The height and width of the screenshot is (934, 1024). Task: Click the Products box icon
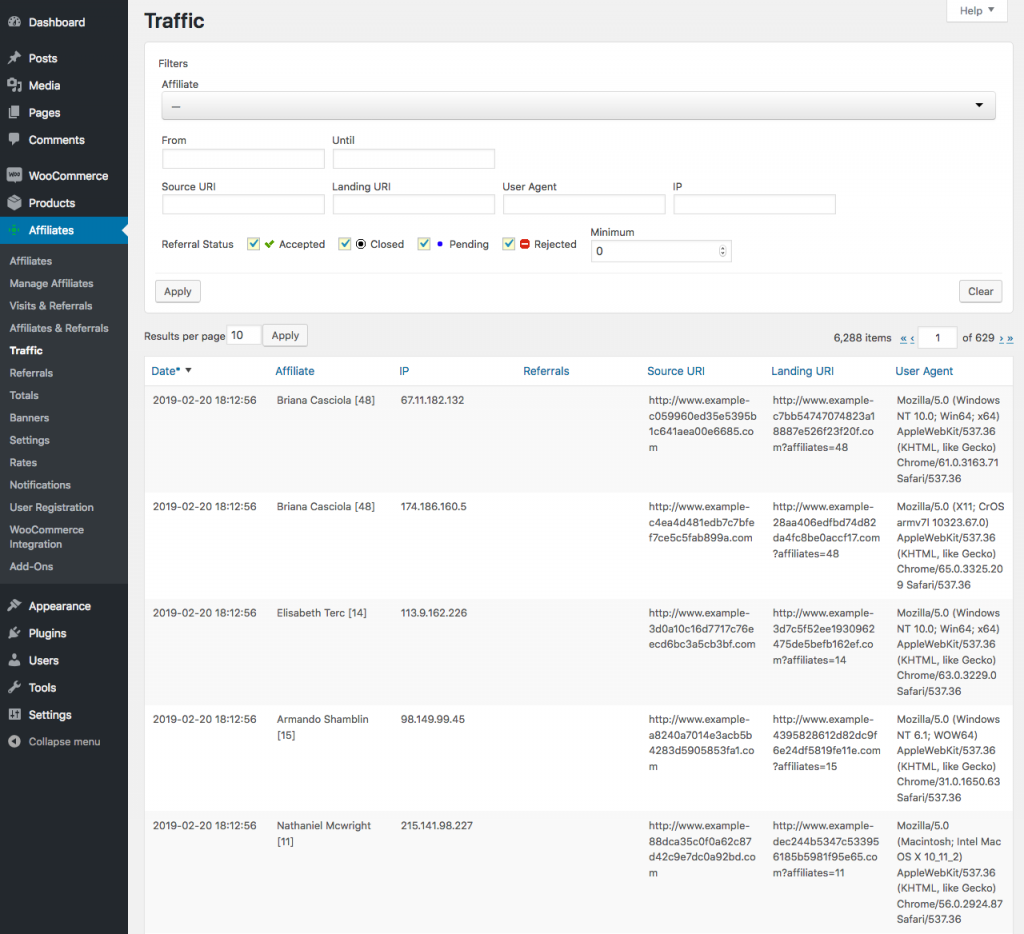(x=14, y=202)
